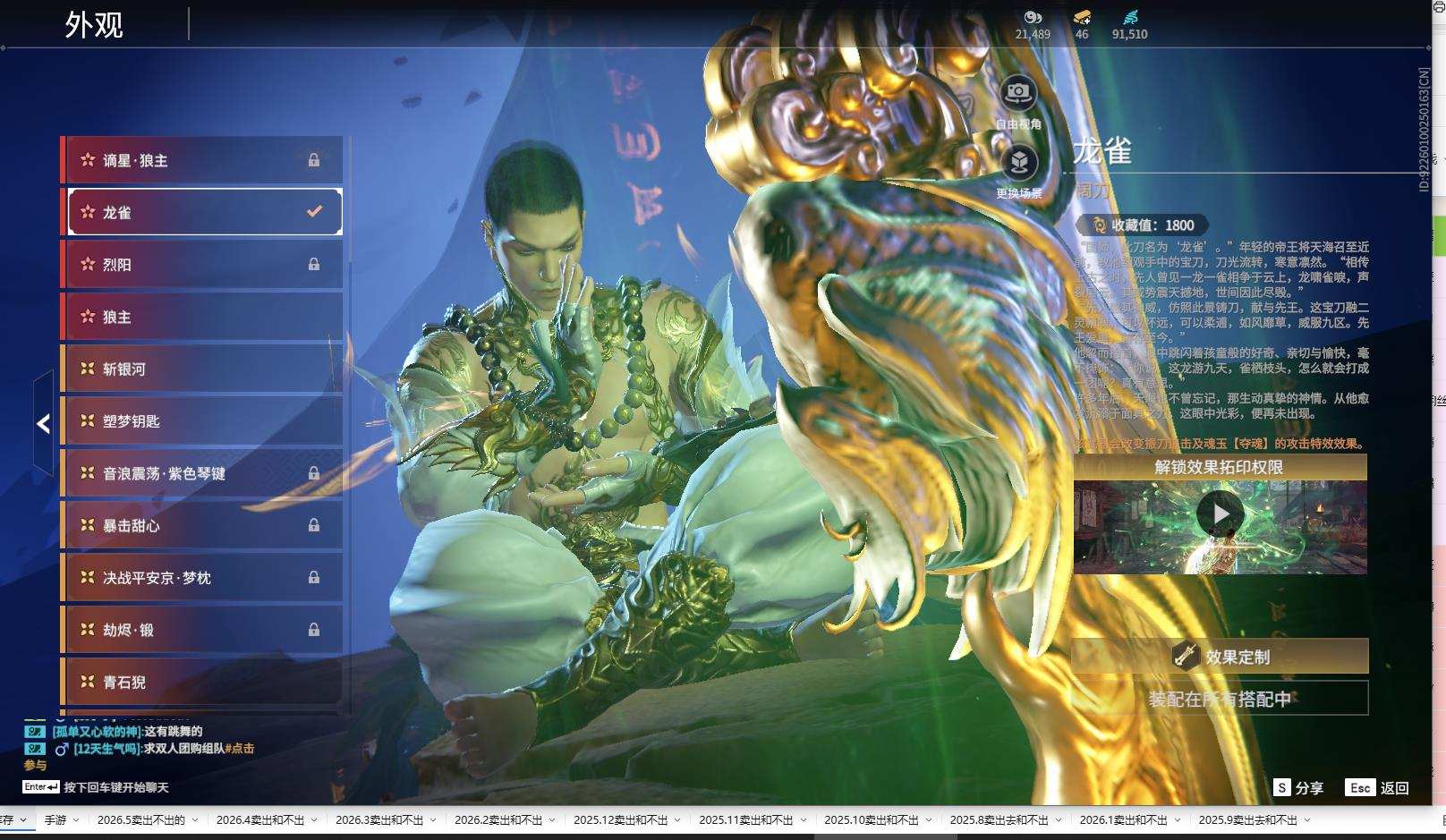Click the 更换场景 scene icon
Image resolution: width=1446 pixels, height=840 pixels.
tap(1018, 162)
